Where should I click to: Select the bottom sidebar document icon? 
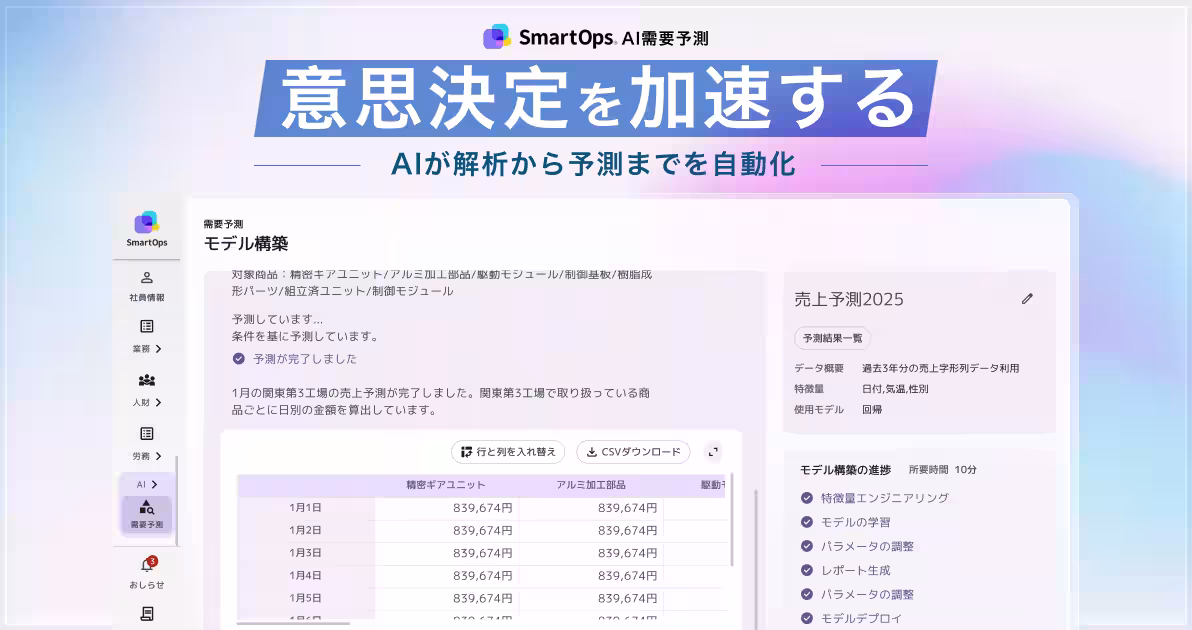click(x=146, y=612)
